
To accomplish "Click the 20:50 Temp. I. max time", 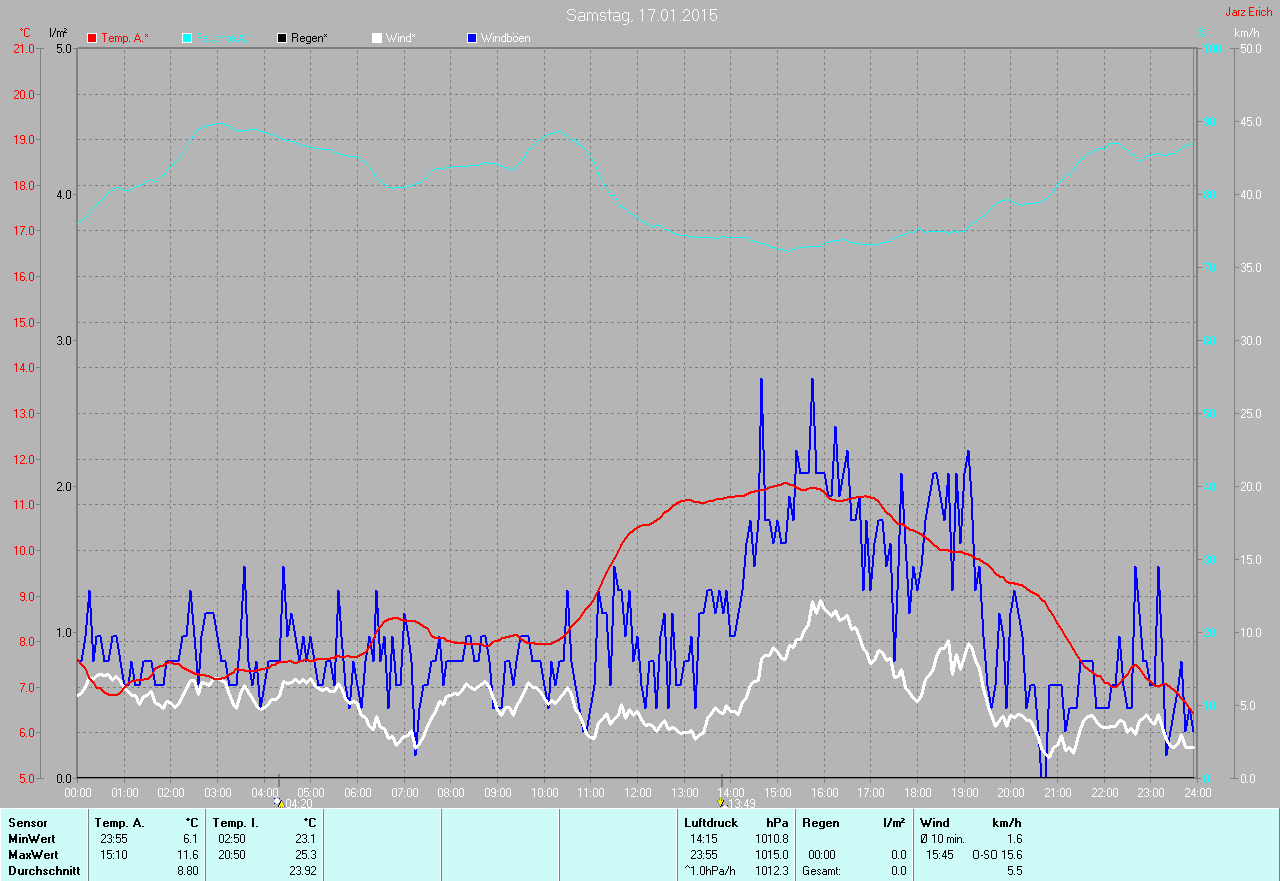I will [232, 855].
